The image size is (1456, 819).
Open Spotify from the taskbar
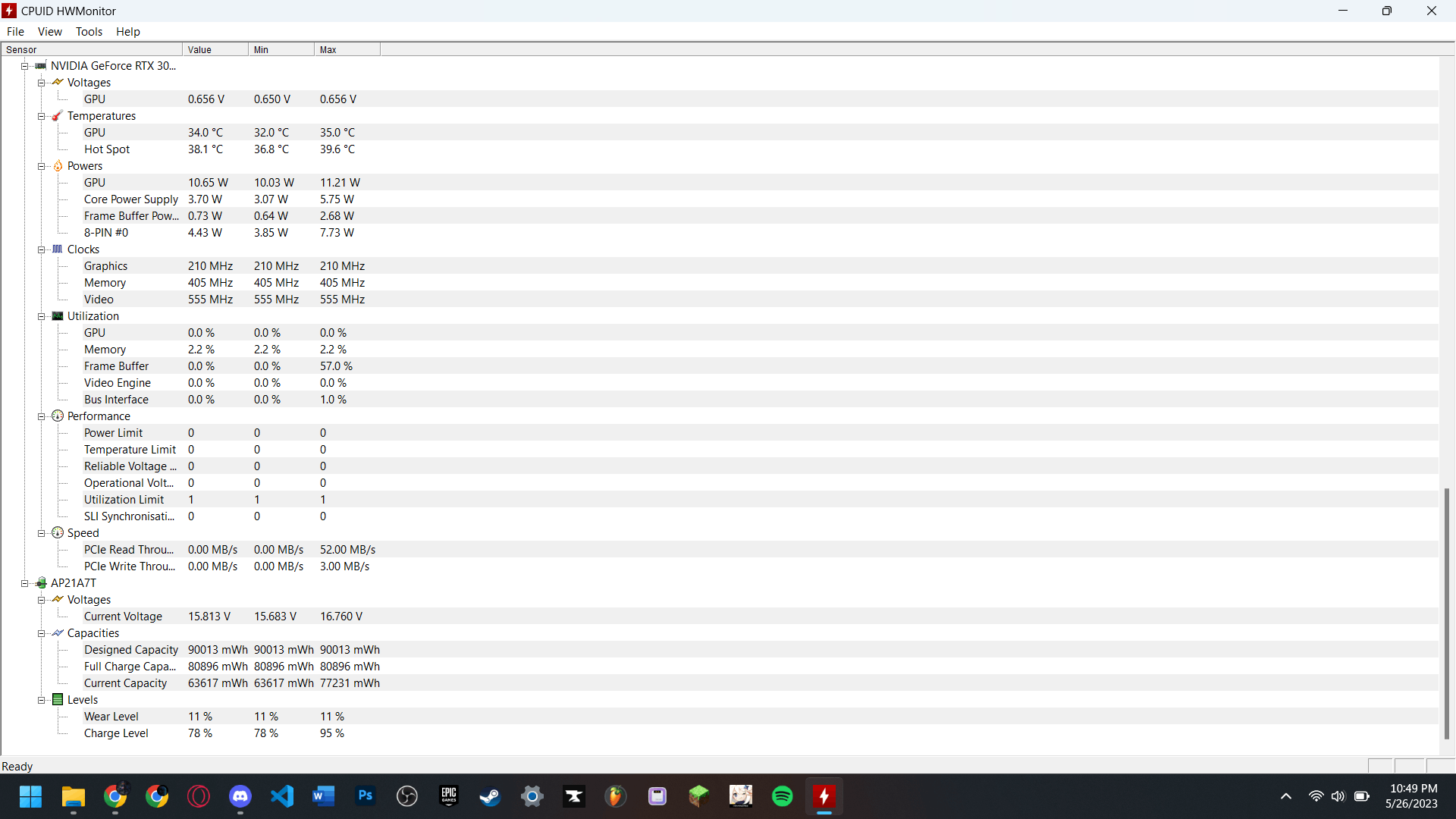782,796
